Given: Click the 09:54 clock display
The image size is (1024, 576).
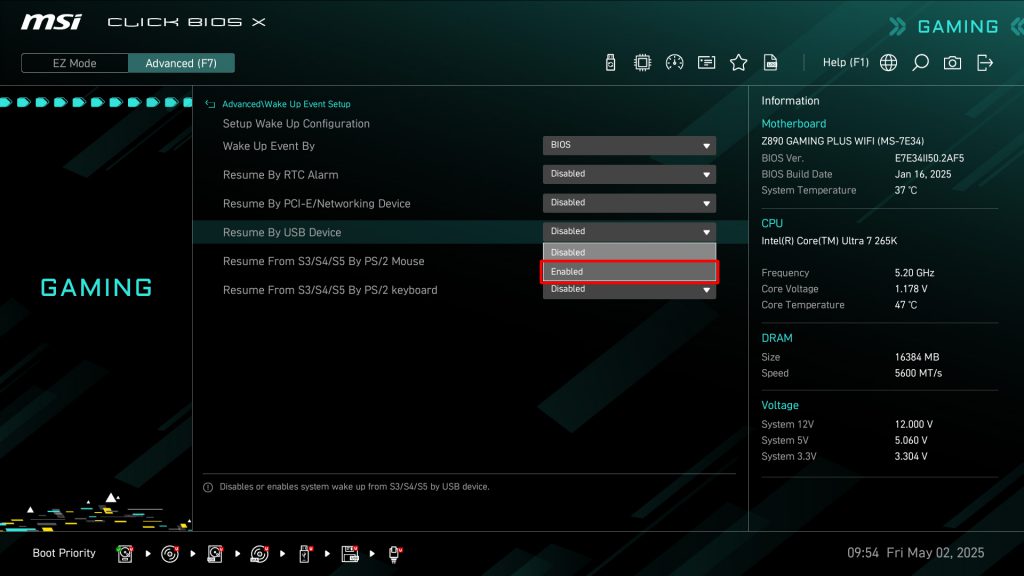Looking at the screenshot, I should tap(863, 553).
